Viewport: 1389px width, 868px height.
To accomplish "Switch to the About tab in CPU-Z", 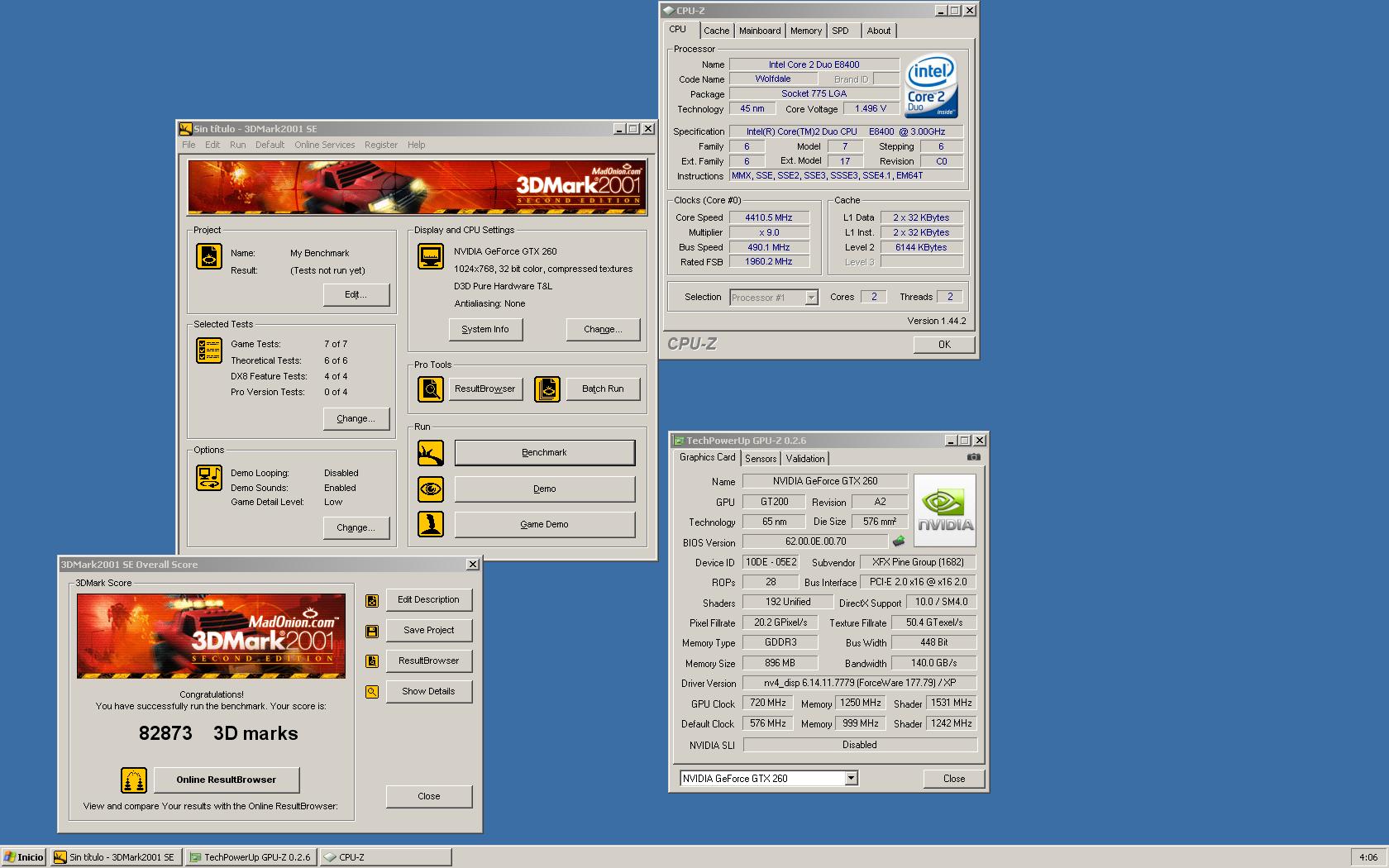I will [879, 31].
